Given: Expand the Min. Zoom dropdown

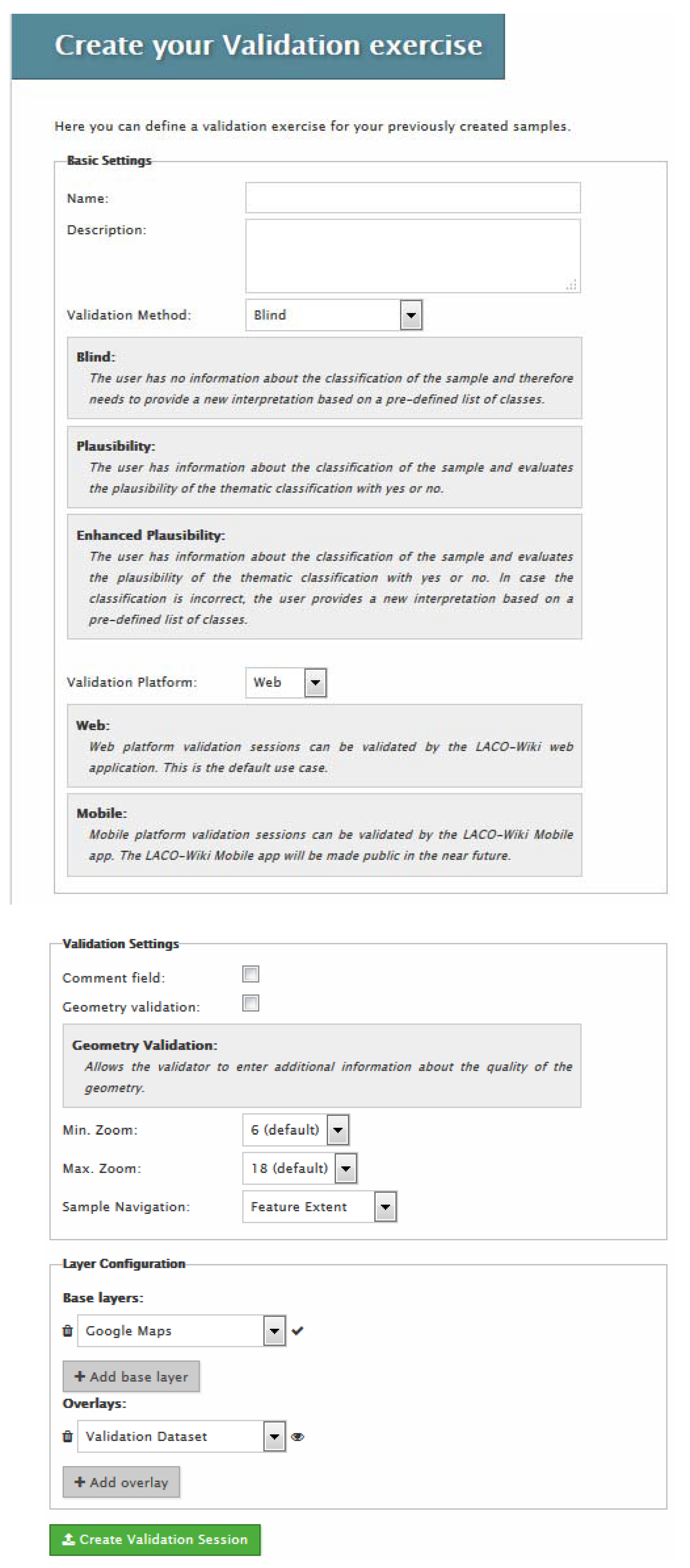Looking at the screenshot, I should [x=338, y=1130].
